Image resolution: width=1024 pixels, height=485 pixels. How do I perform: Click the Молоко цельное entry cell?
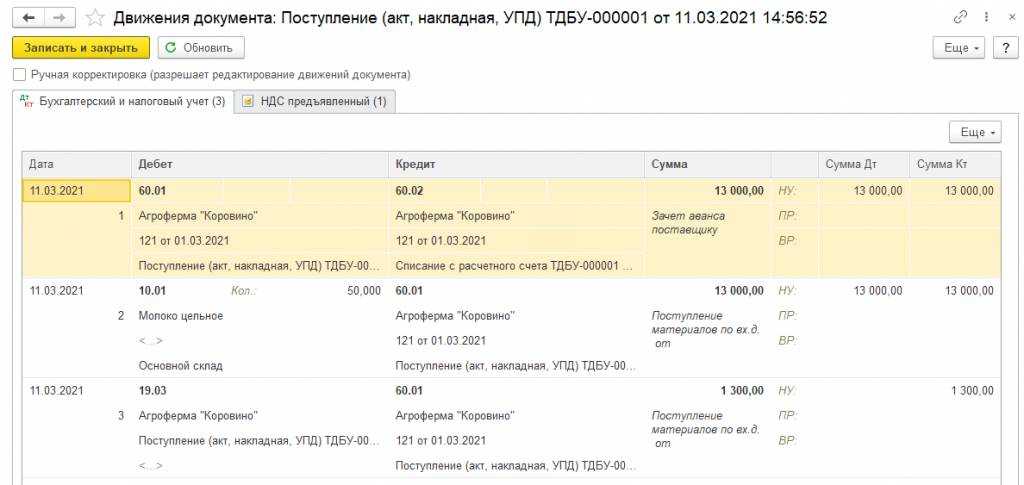[x=181, y=316]
